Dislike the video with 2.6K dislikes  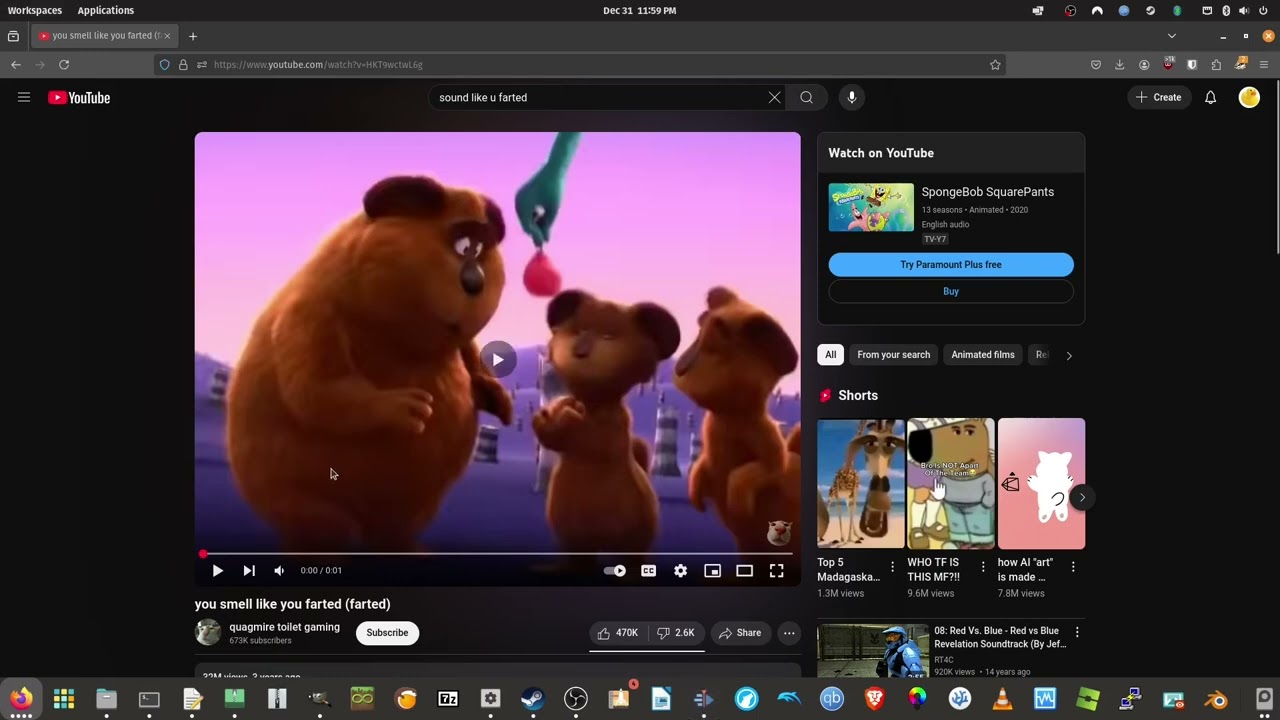(x=676, y=633)
